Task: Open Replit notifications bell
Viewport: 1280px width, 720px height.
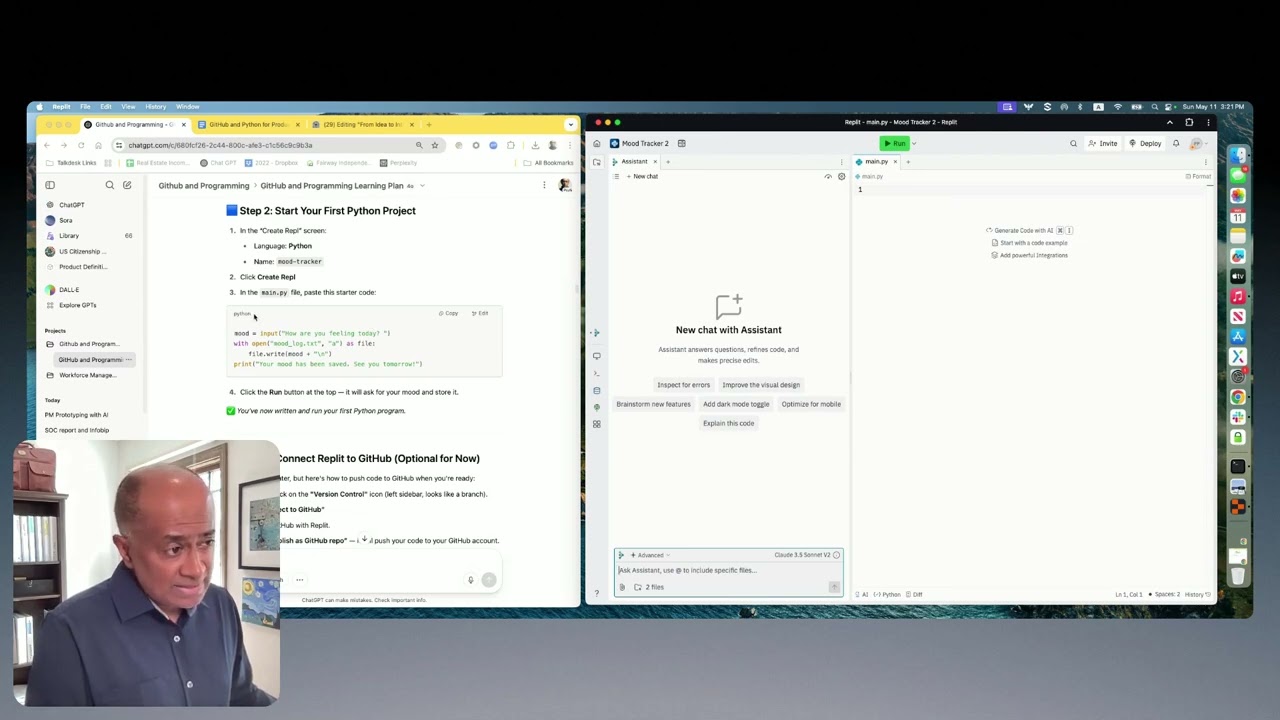Action: click(x=1176, y=143)
